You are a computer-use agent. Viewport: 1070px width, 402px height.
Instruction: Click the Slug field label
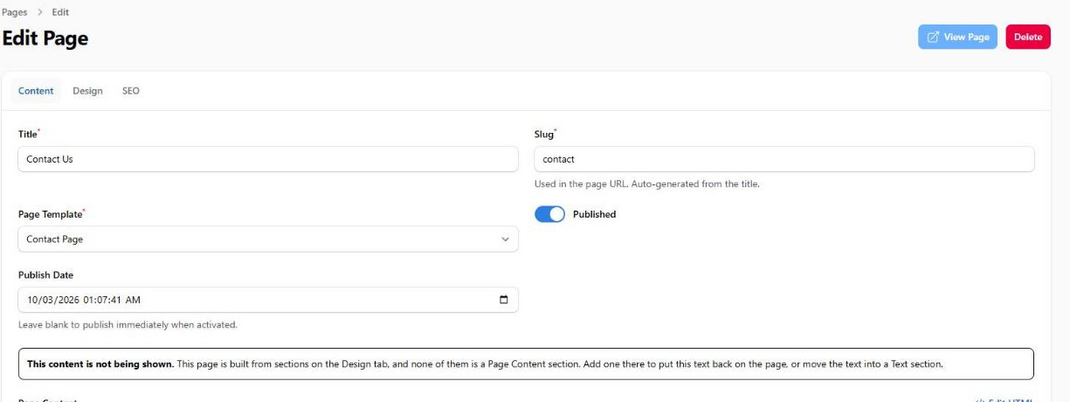coord(544,134)
